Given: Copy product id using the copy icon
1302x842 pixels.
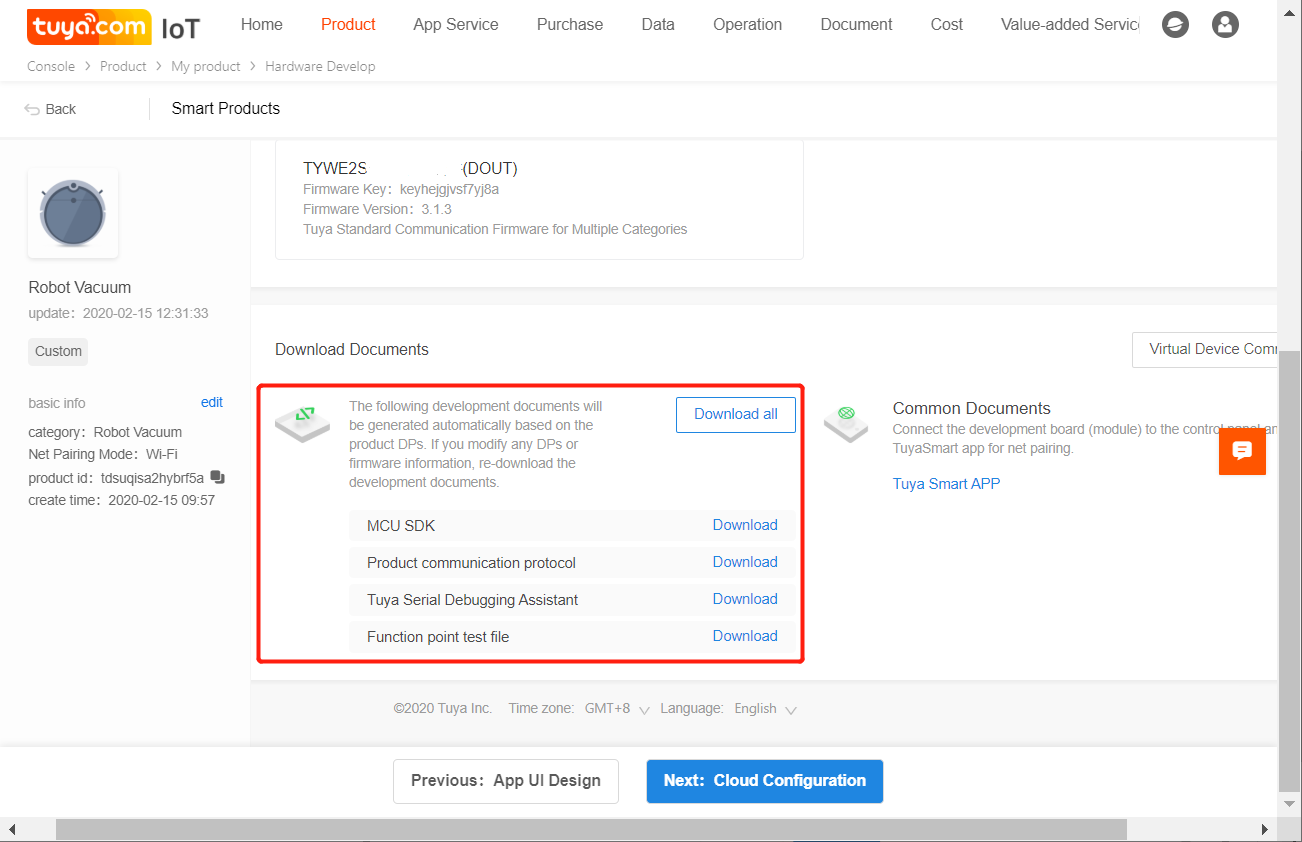Looking at the screenshot, I should (x=217, y=478).
